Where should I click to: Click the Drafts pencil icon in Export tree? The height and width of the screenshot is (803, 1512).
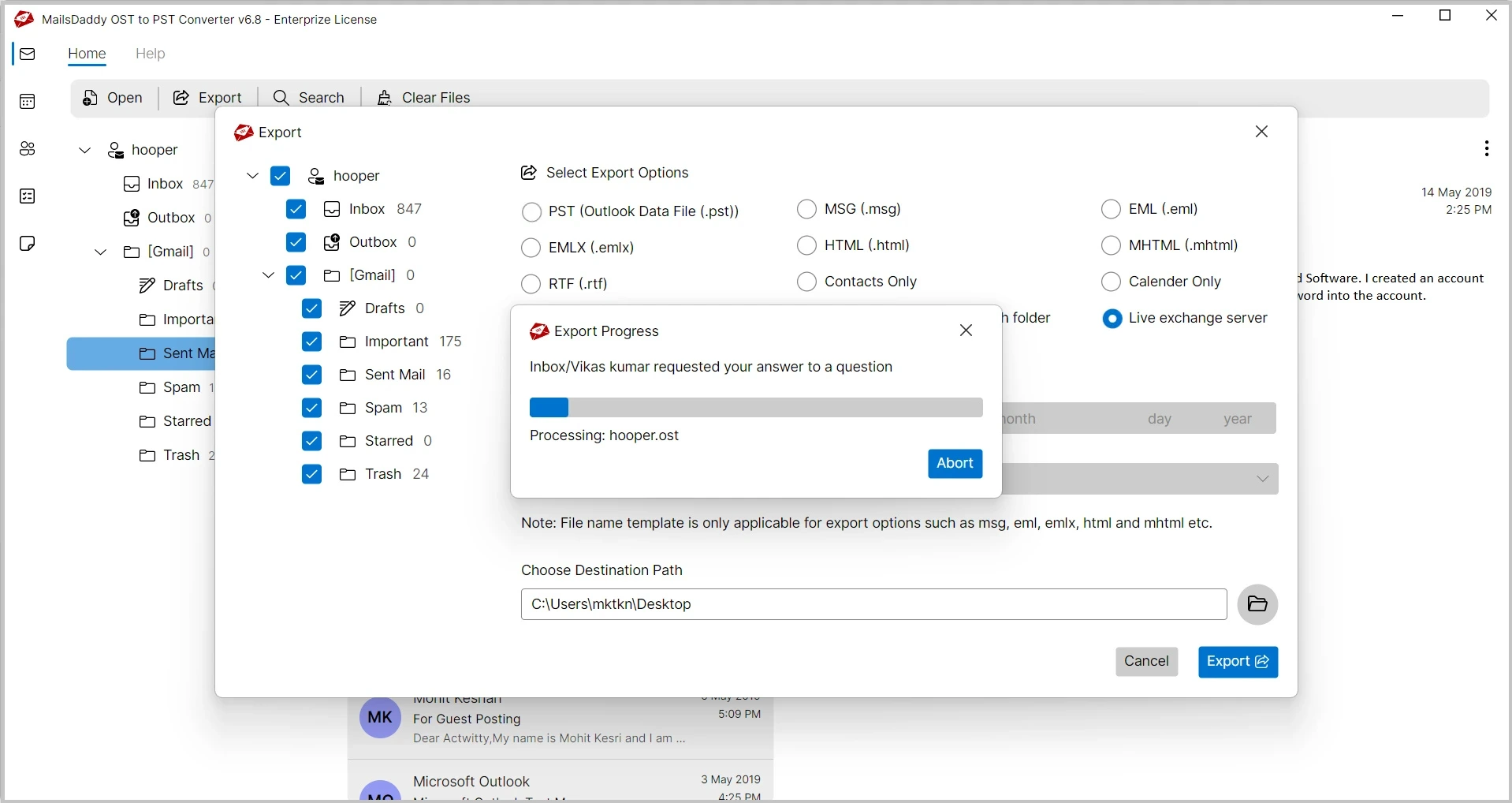[x=348, y=308]
